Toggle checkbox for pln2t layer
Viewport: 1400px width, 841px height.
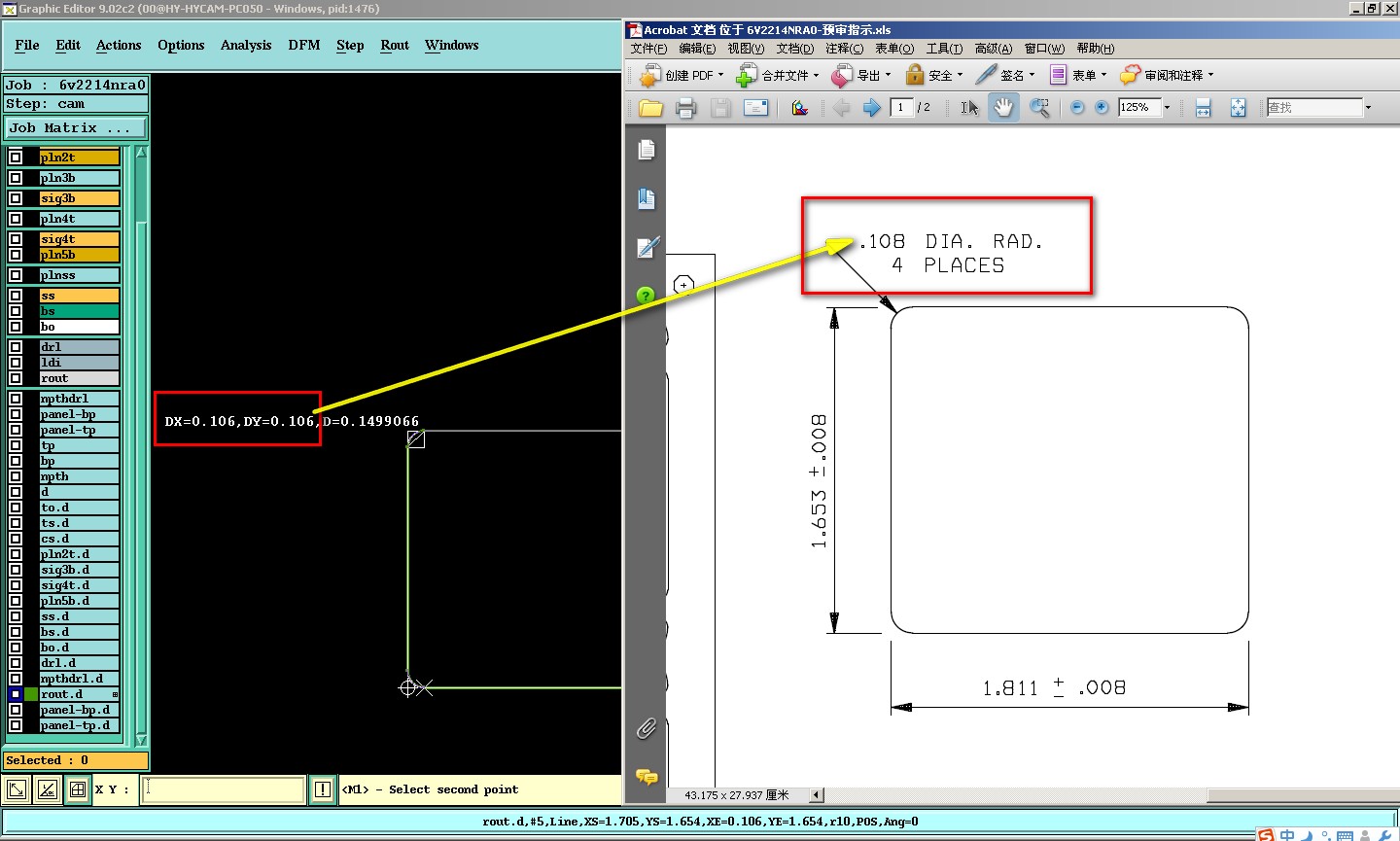point(16,158)
